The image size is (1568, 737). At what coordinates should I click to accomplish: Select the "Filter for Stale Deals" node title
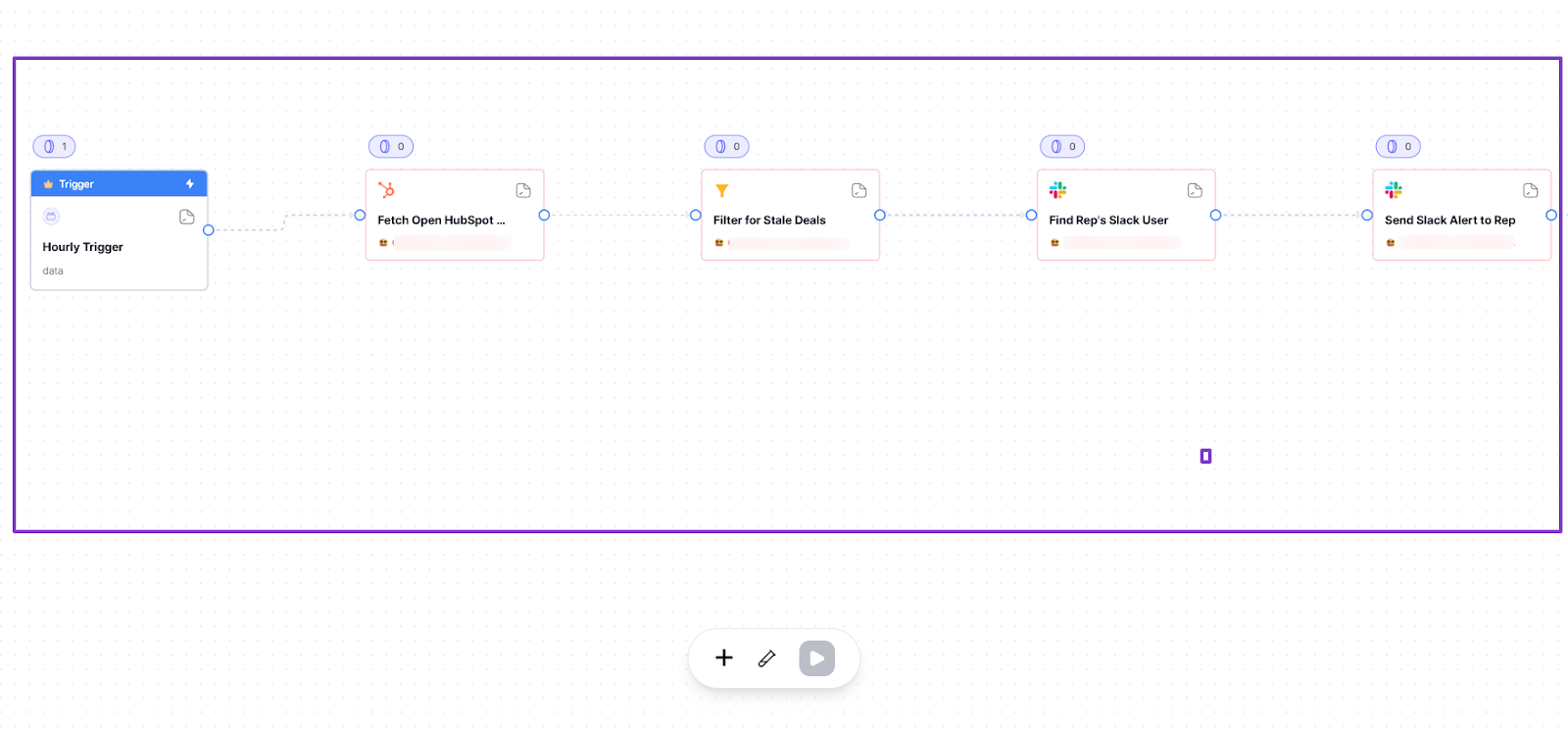pos(769,221)
